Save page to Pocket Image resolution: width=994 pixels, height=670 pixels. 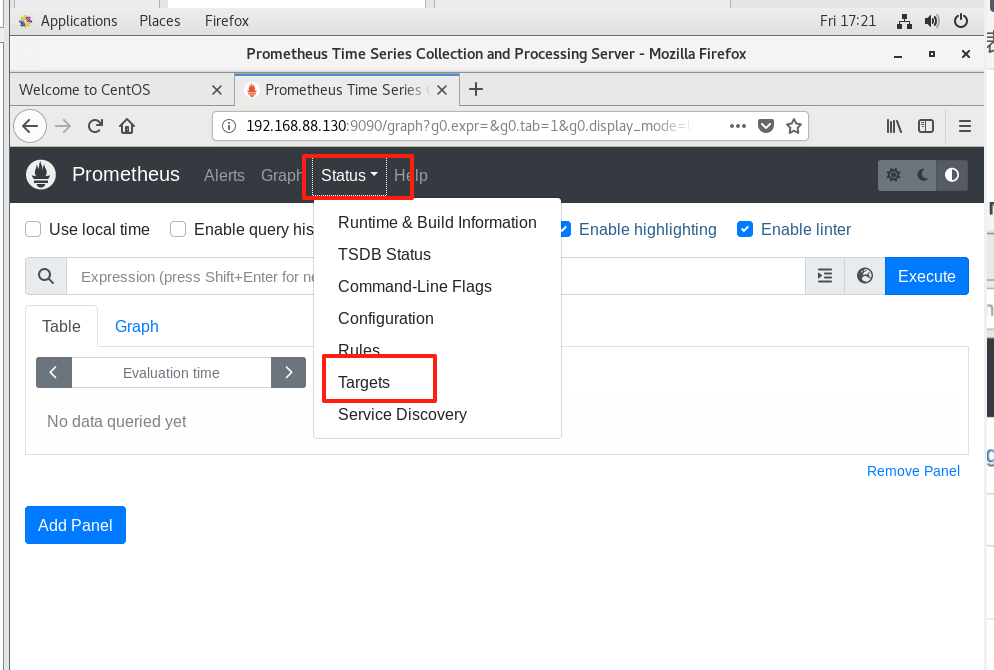click(x=766, y=126)
